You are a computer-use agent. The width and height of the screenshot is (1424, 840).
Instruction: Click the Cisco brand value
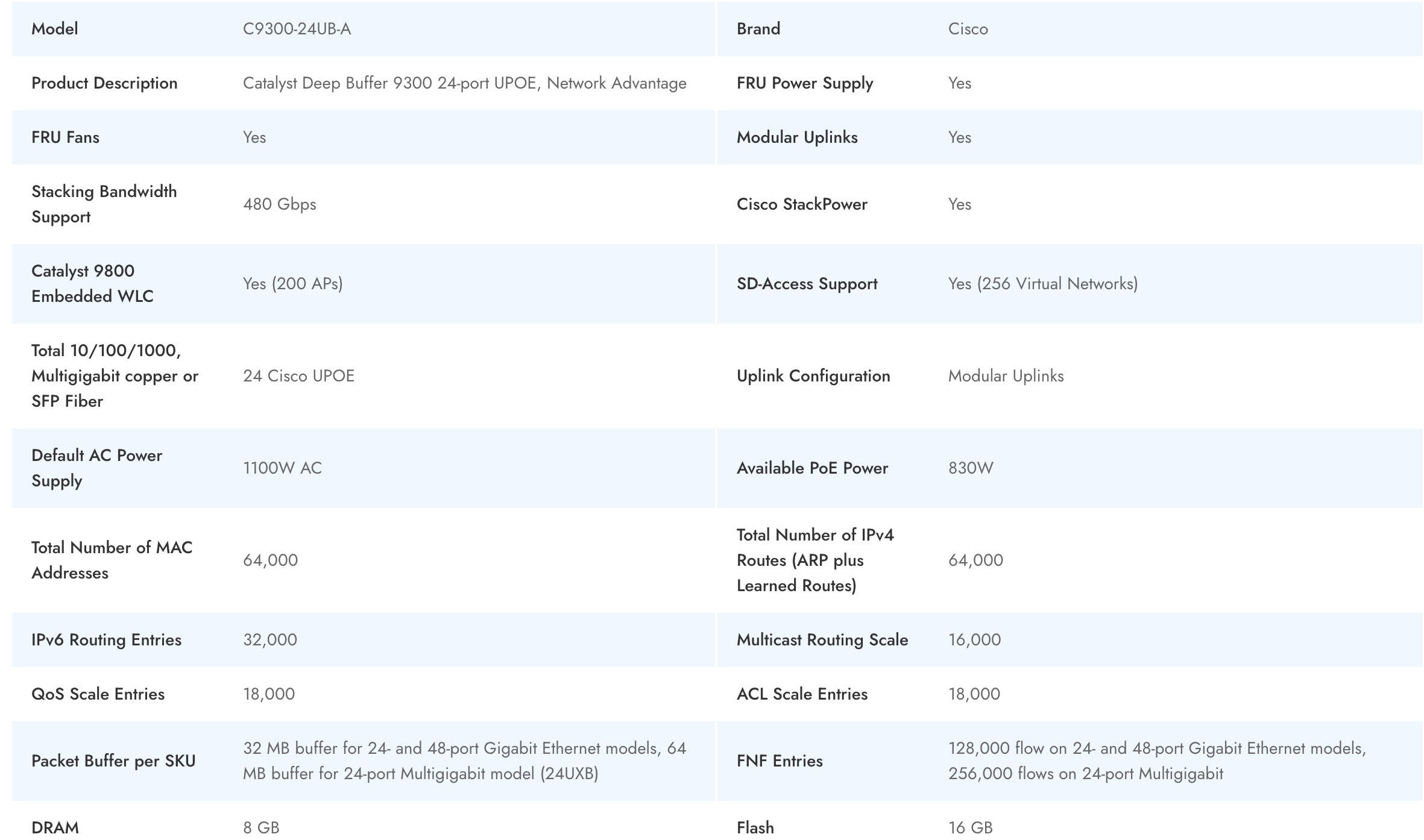[x=968, y=29]
